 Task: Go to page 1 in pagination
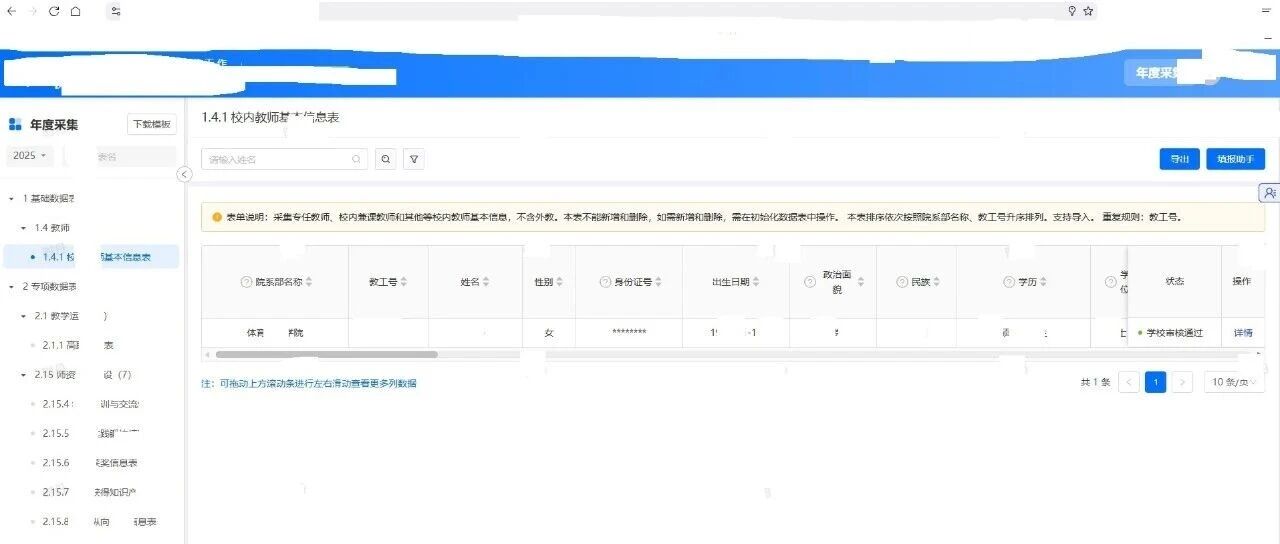coord(1155,382)
